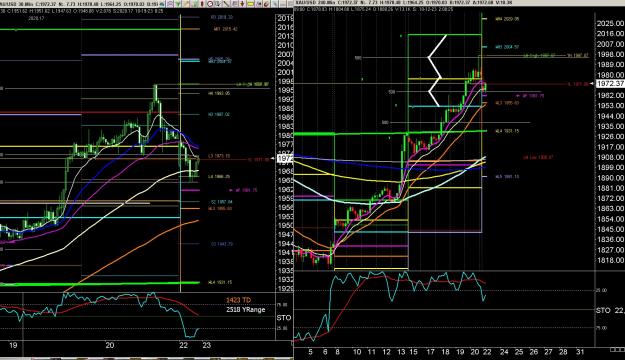Click 1956 on left chart price axis

(285, 207)
